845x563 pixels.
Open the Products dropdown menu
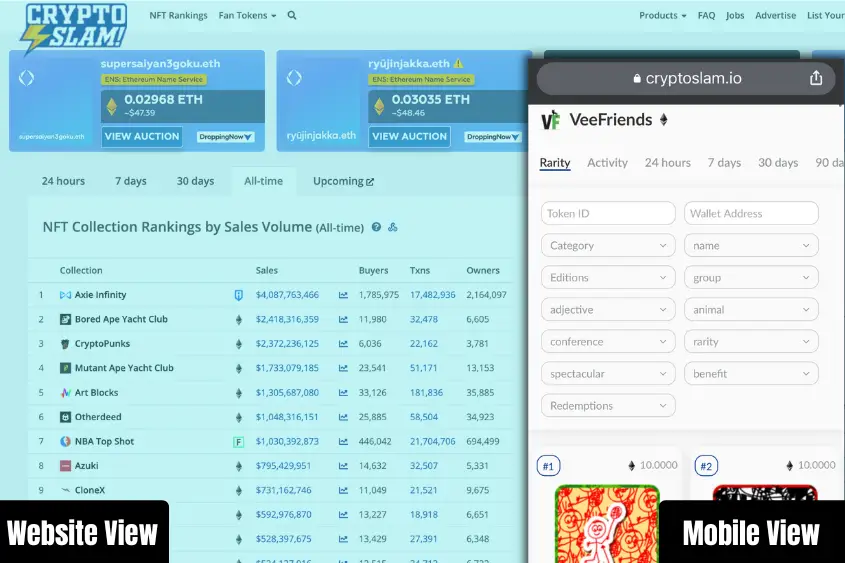(662, 16)
